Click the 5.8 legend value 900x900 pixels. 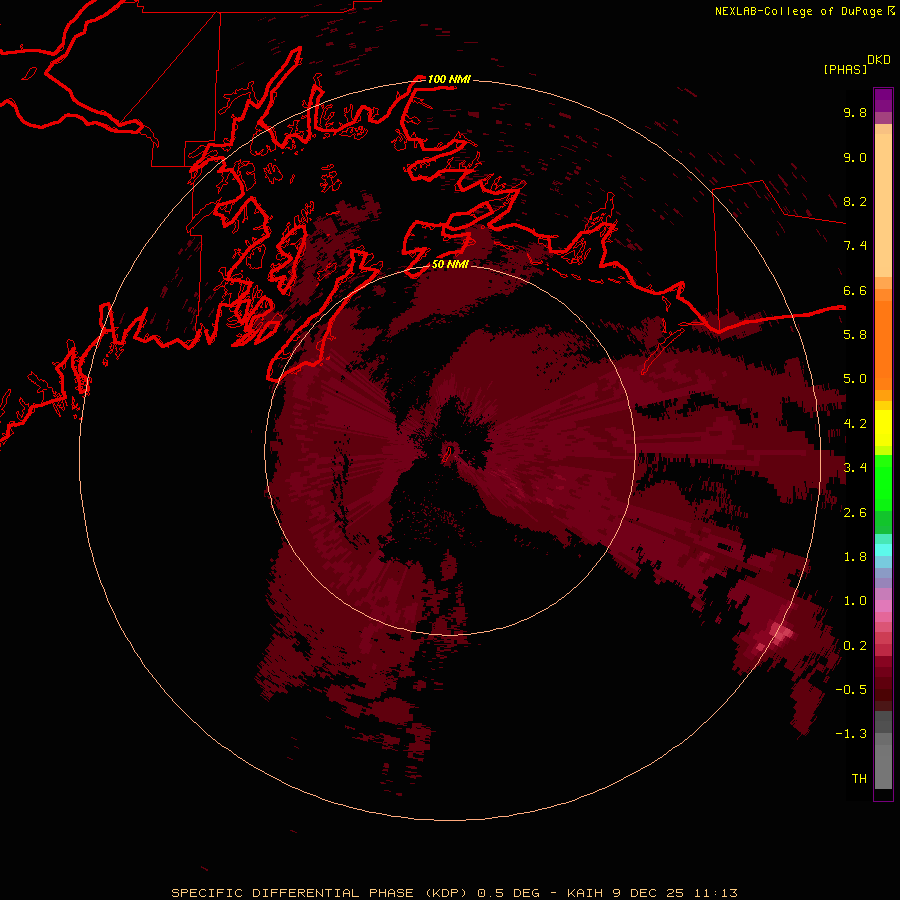[x=855, y=335]
